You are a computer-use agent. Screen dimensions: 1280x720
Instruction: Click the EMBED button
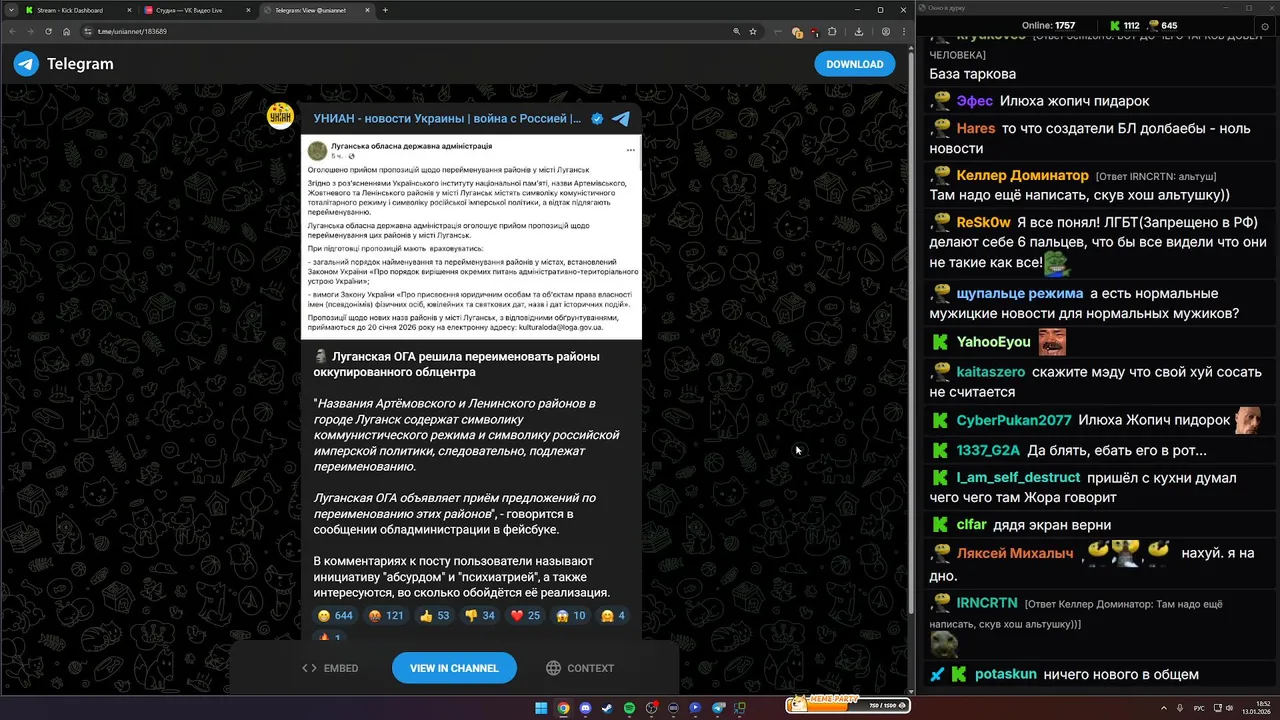(330, 668)
